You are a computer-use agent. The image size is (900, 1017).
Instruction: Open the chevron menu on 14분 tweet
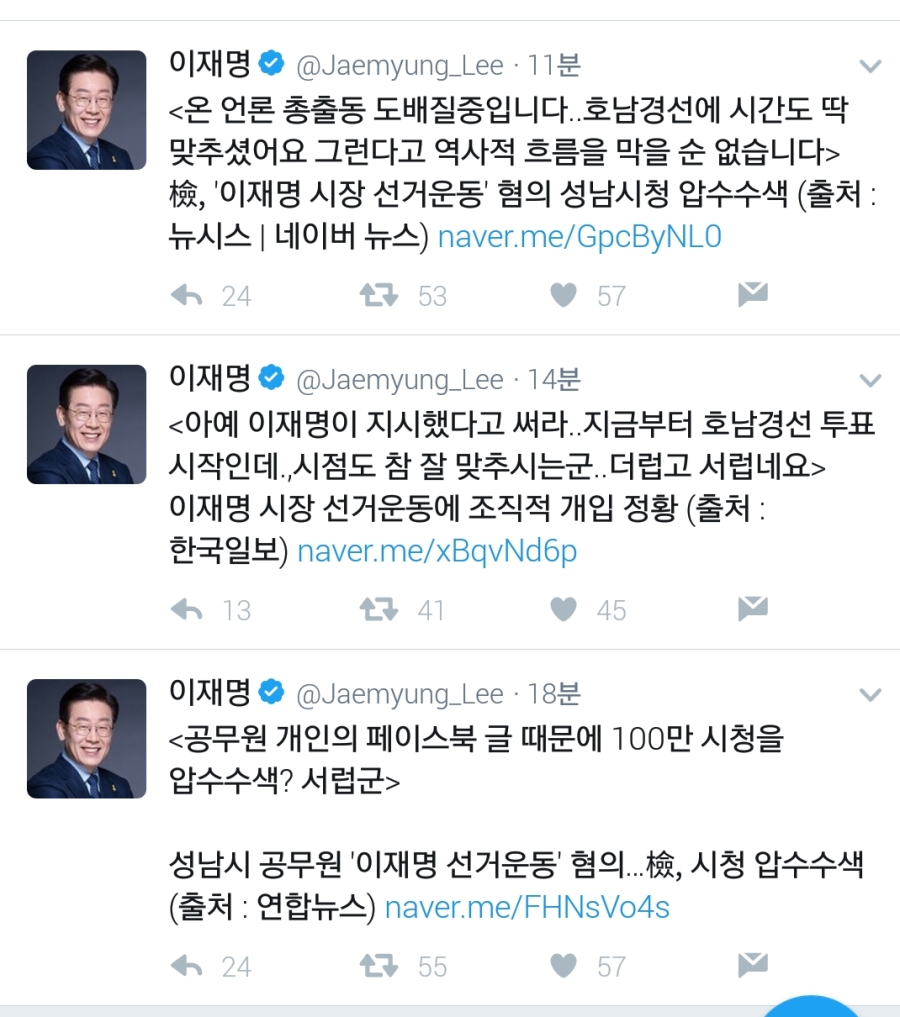pyautogui.click(x=870, y=380)
